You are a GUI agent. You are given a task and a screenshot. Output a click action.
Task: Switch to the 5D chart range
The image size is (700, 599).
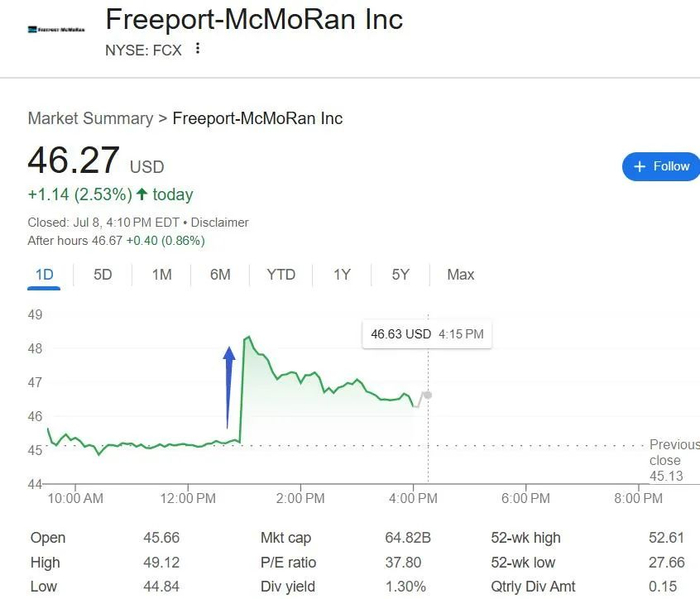coord(102,274)
